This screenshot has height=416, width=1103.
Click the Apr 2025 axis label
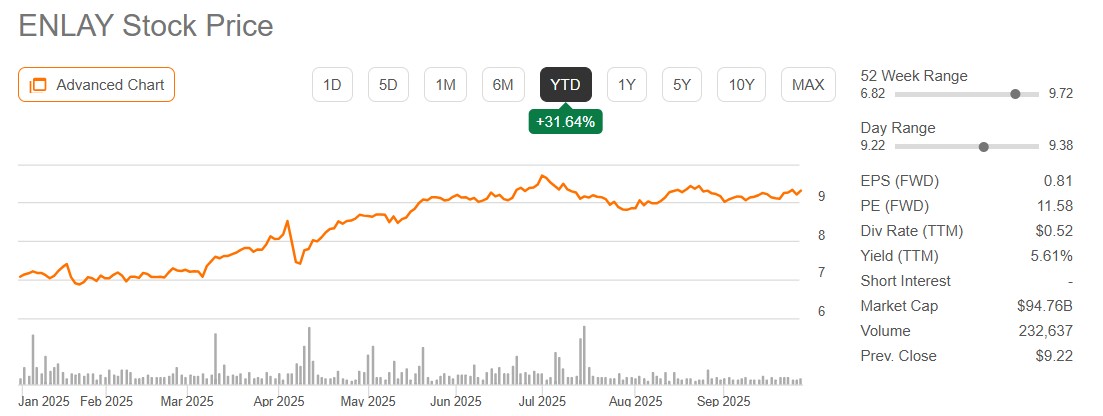tap(278, 402)
